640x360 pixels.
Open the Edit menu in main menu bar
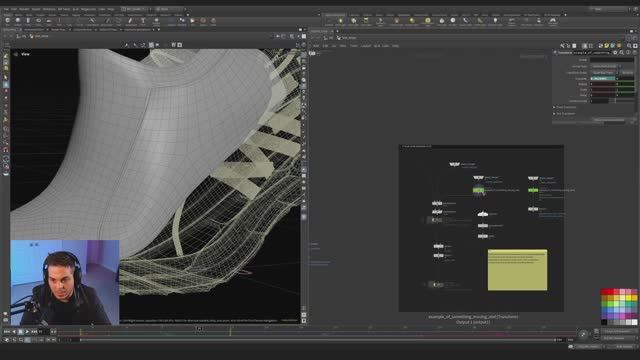14,9
